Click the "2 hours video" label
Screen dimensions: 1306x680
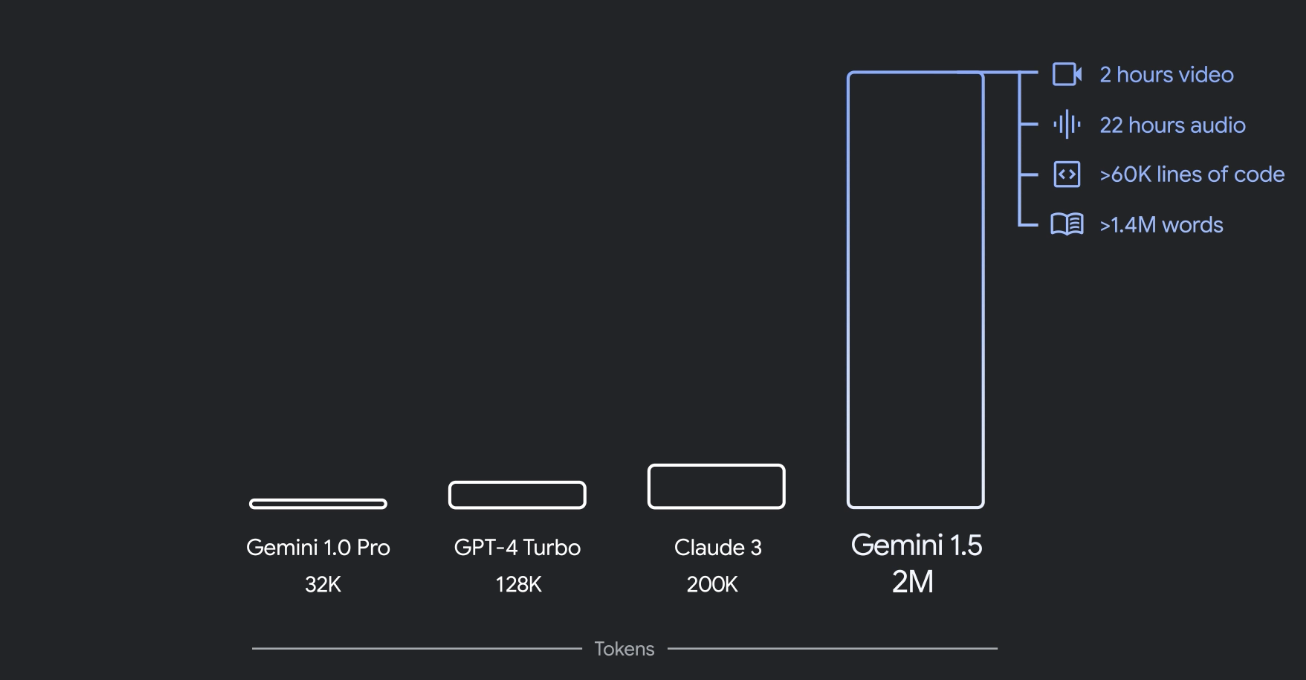point(1166,75)
